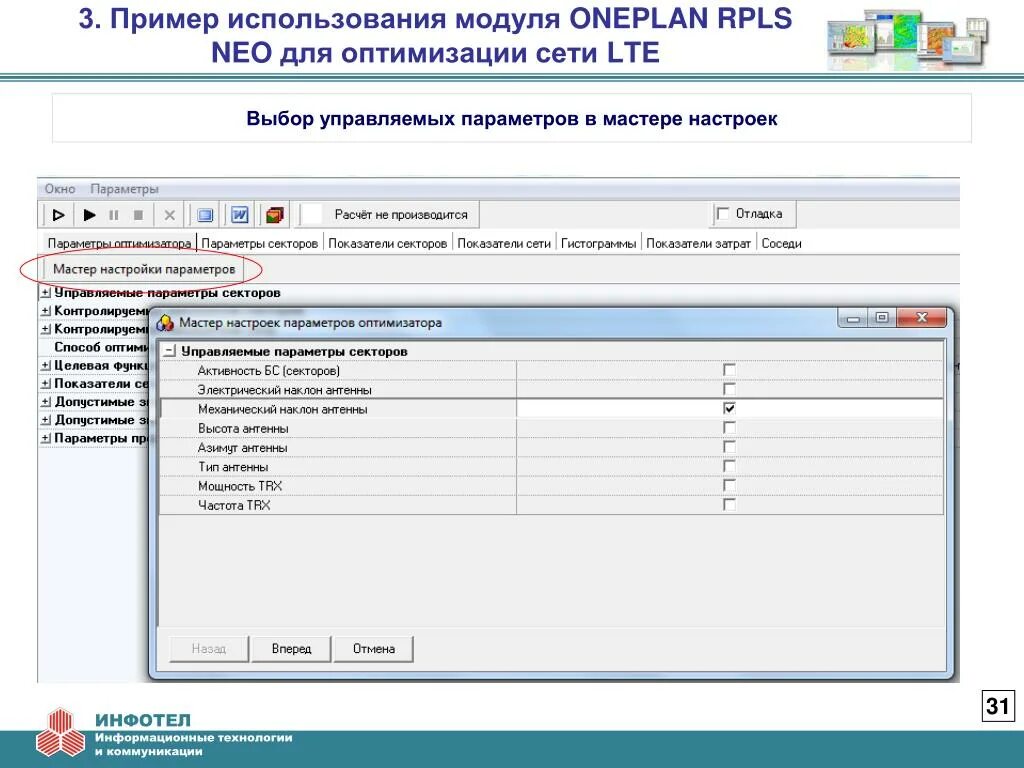The height and width of the screenshot is (768, 1024).
Task: Switch to the Параметры секторов tab
Action: tap(259, 243)
